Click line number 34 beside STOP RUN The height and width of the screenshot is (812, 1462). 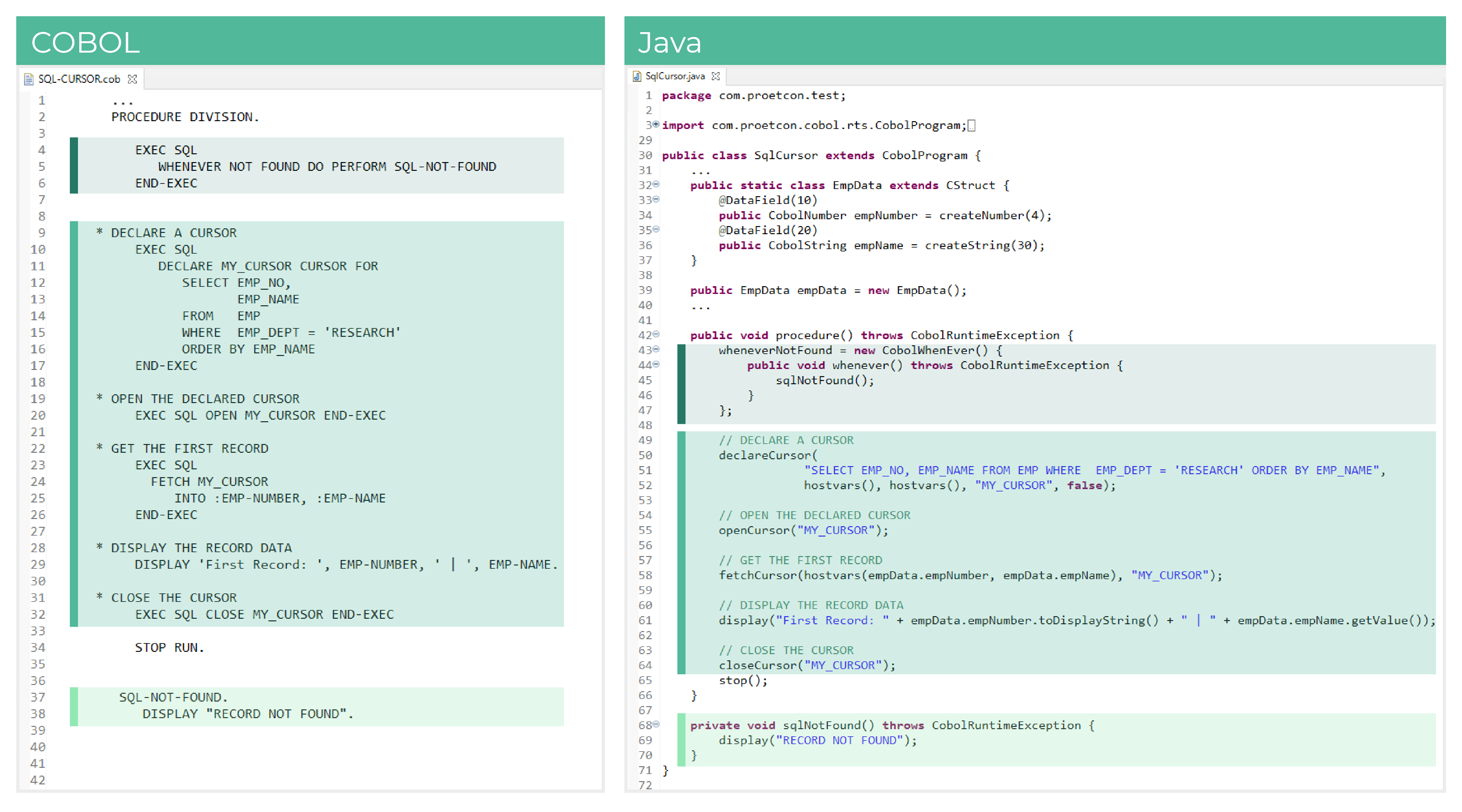(x=37, y=647)
